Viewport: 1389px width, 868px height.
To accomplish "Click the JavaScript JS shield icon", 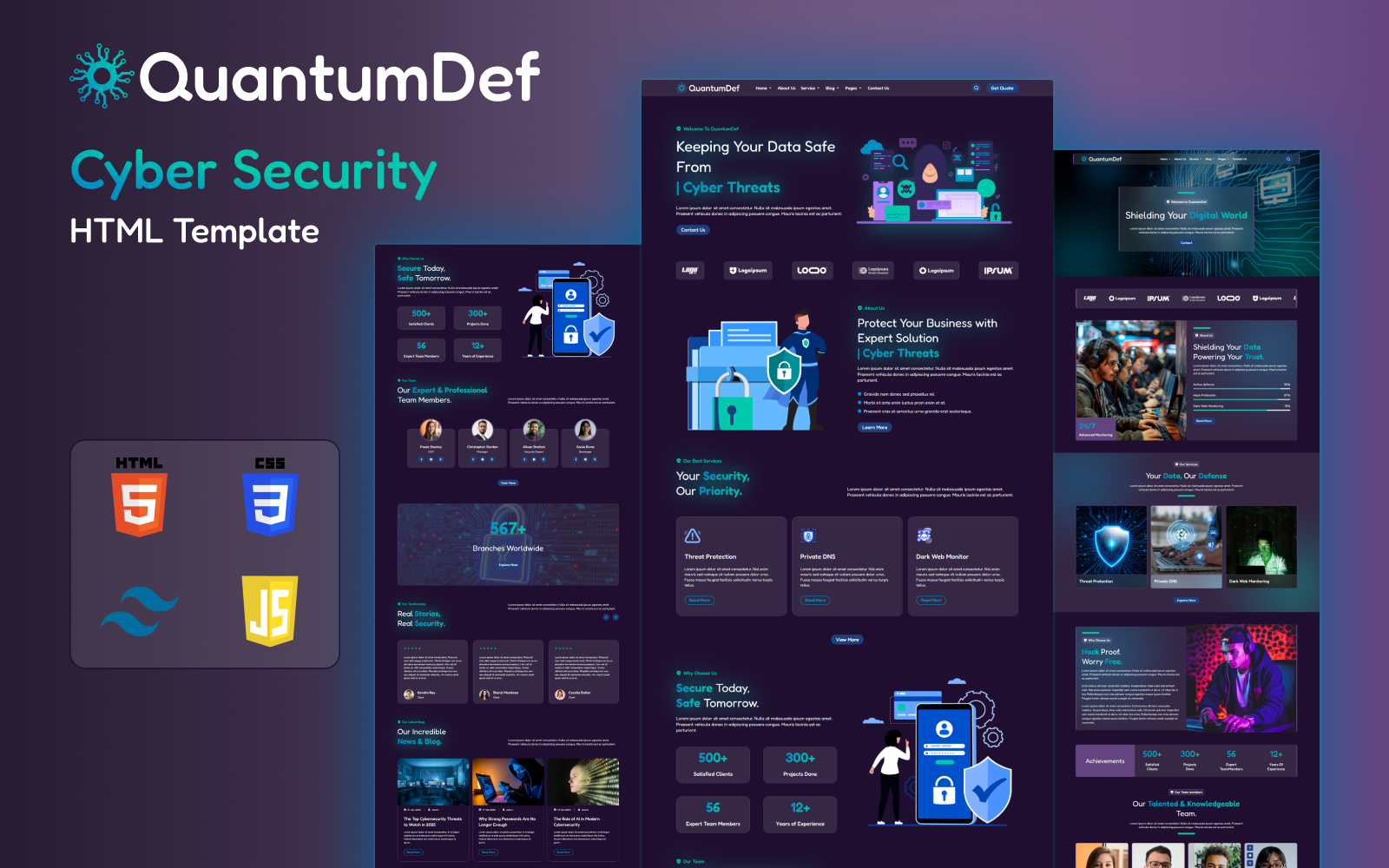I will tap(270, 611).
